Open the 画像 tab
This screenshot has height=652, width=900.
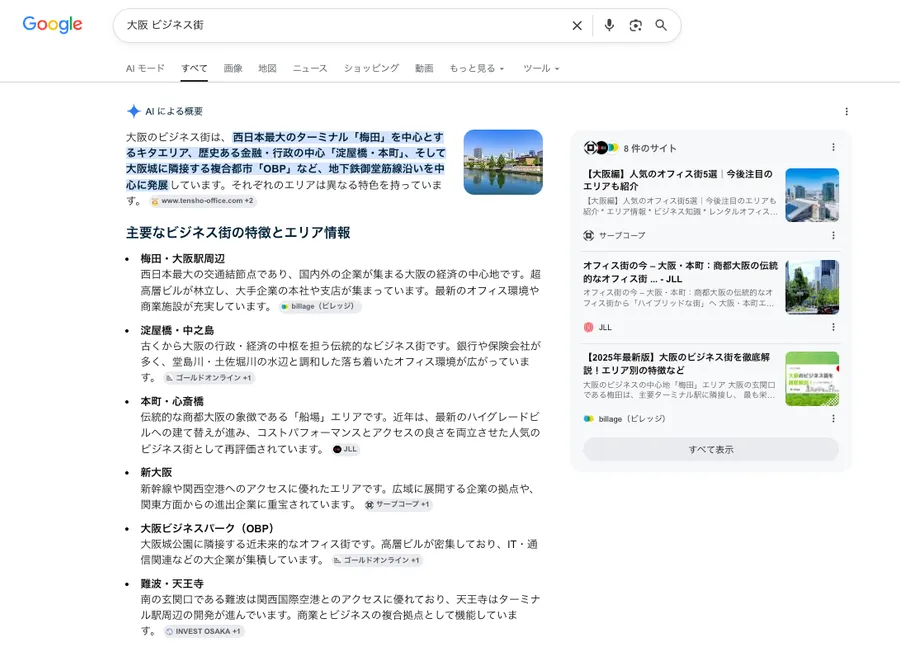(233, 68)
